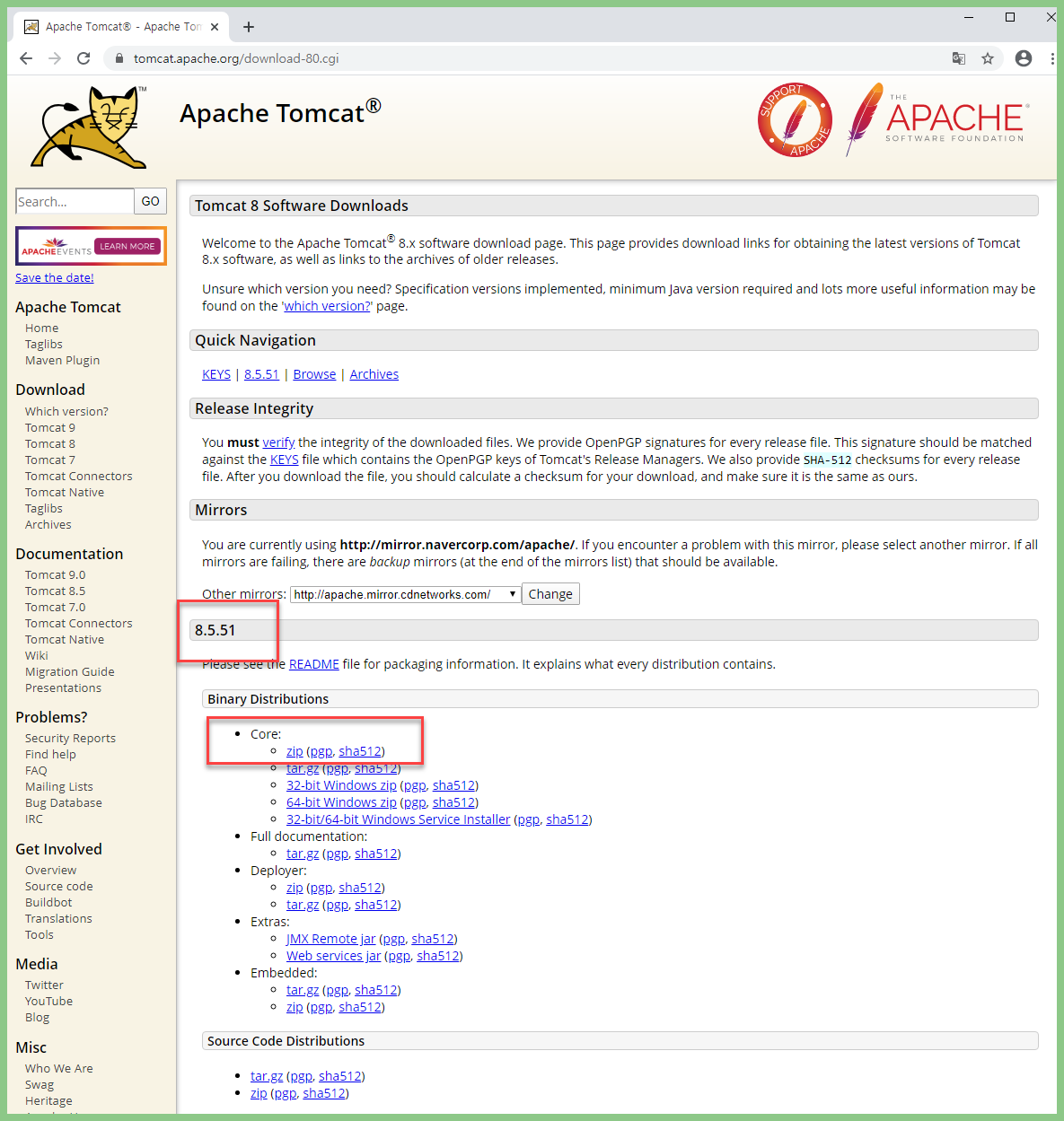Click the browser back arrow
Image resolution: width=1064 pixels, height=1121 pixels.
(26, 58)
